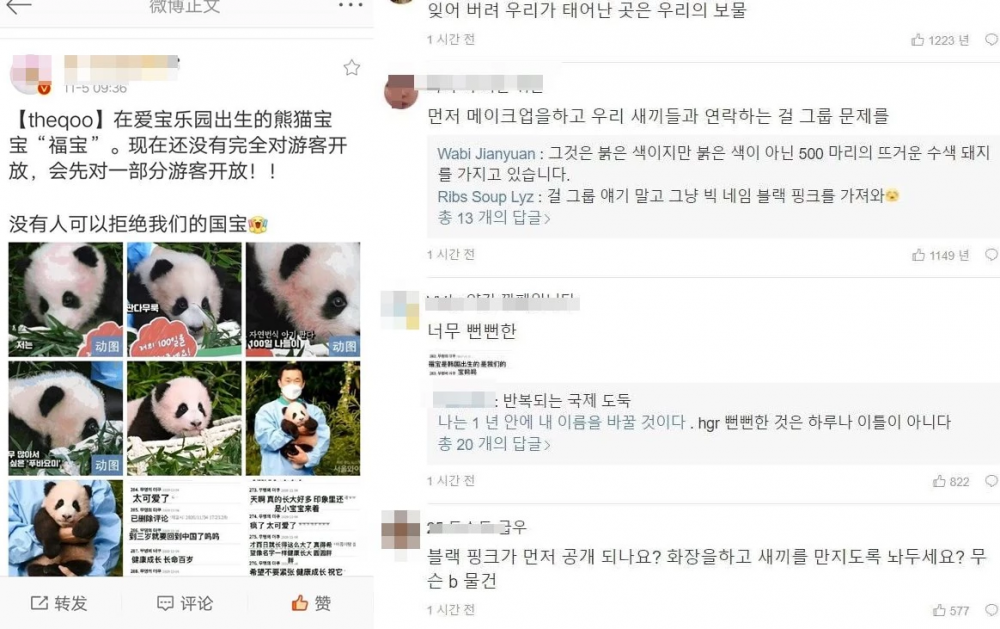The height and width of the screenshot is (629, 1000).
Task: Open the small image attached to 너무 뻔뻔한 comment
Action: (x=469, y=364)
